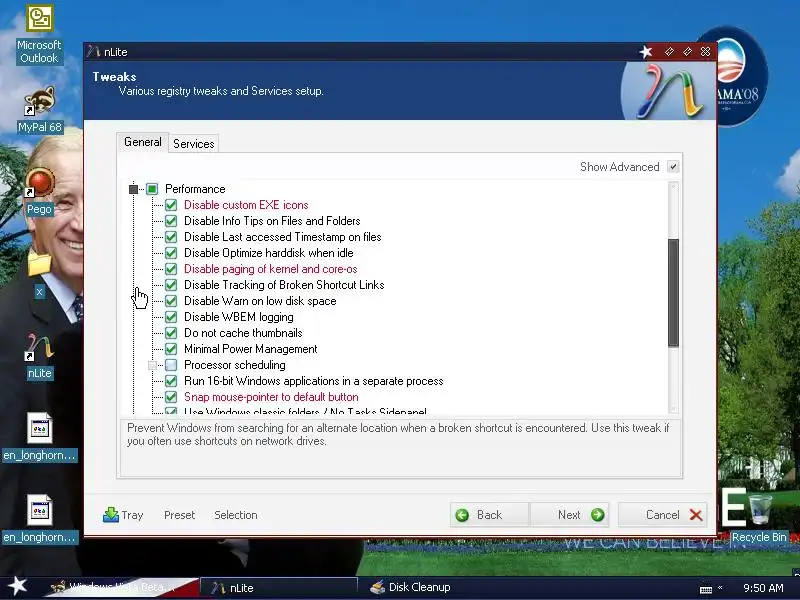Uncheck Disable Warn on low disk space

171,301
